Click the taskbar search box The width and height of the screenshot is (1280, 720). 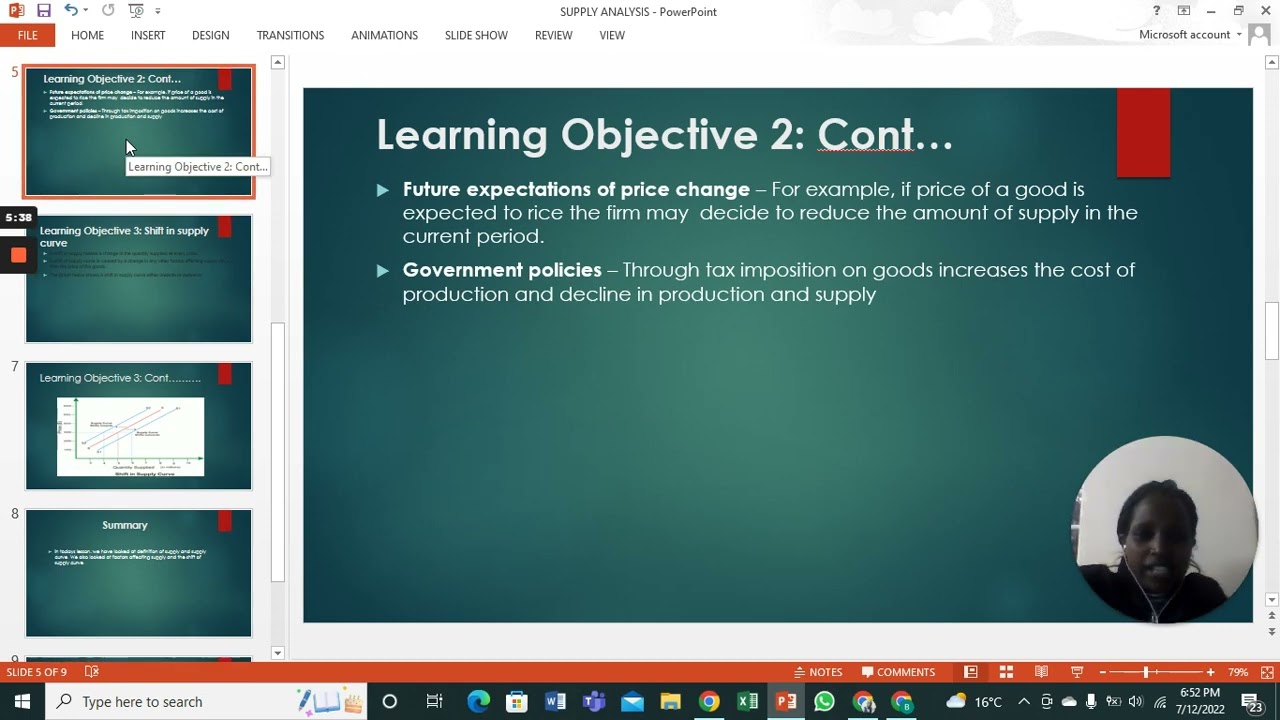207,701
